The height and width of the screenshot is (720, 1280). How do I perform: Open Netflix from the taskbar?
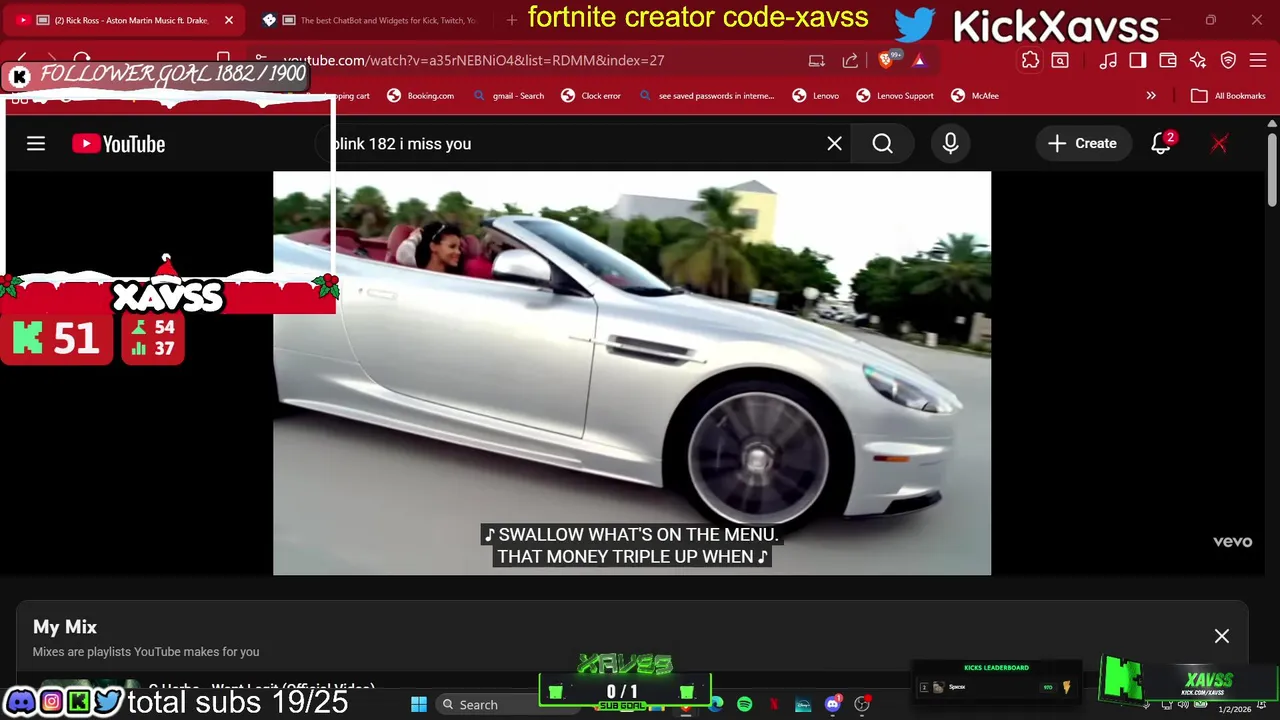774,704
